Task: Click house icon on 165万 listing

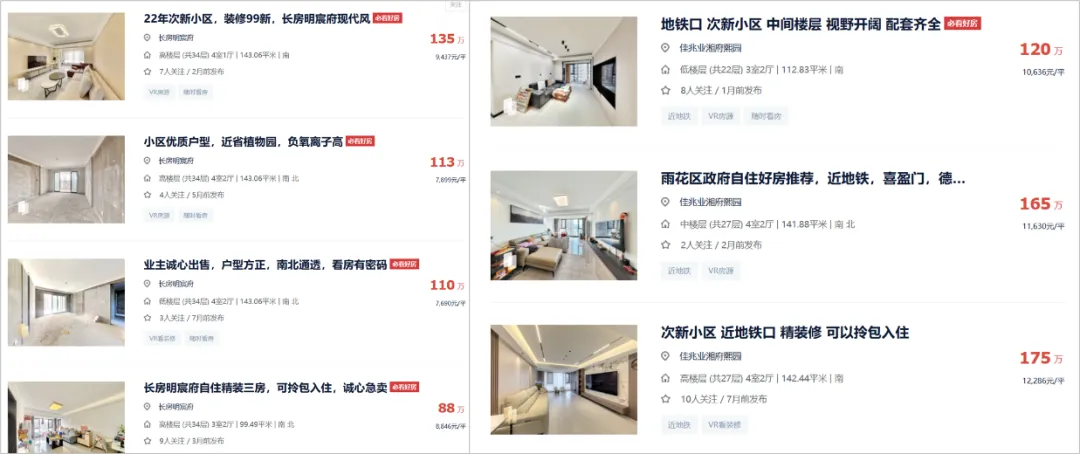Action: coord(665,224)
